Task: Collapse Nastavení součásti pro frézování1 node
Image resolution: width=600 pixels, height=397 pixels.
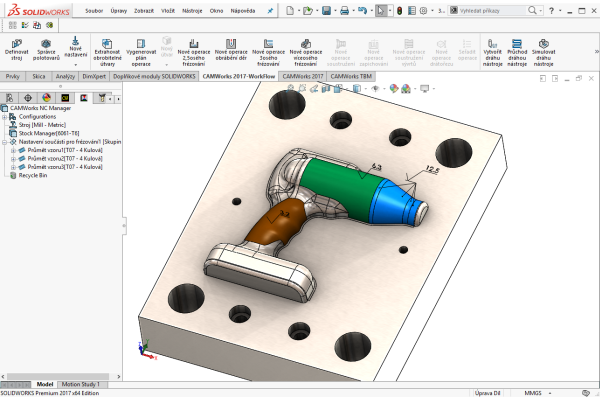Action: click(x=5, y=142)
